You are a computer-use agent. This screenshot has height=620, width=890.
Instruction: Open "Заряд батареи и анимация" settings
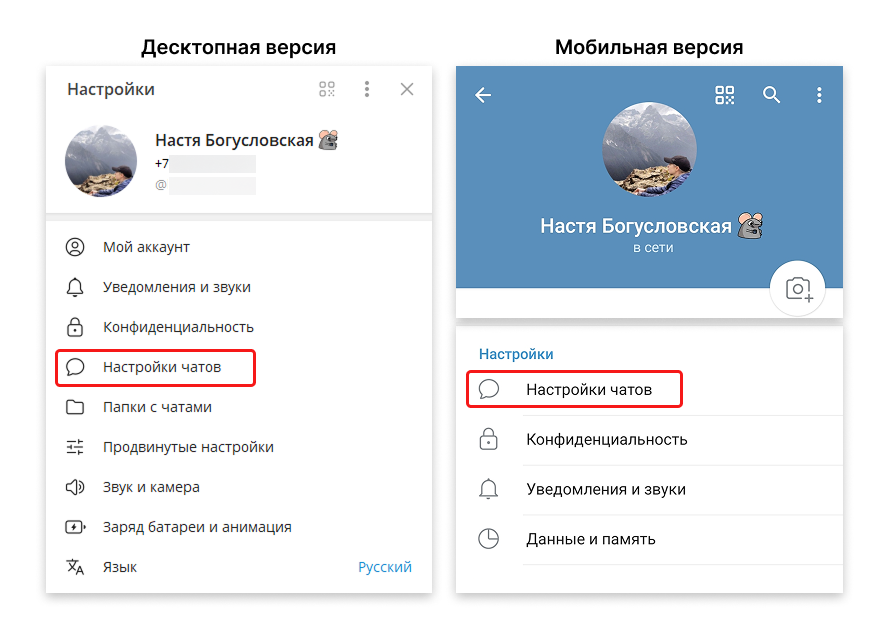tap(197, 527)
